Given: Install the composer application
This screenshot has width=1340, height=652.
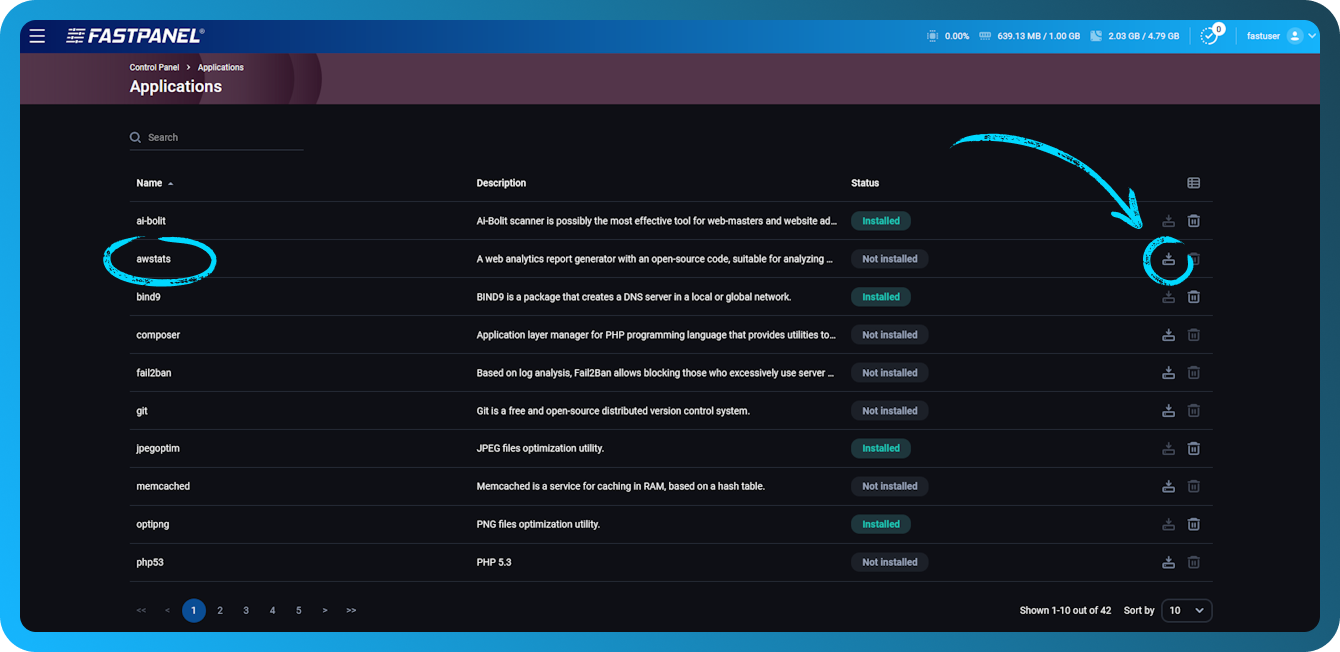Looking at the screenshot, I should click(1168, 334).
